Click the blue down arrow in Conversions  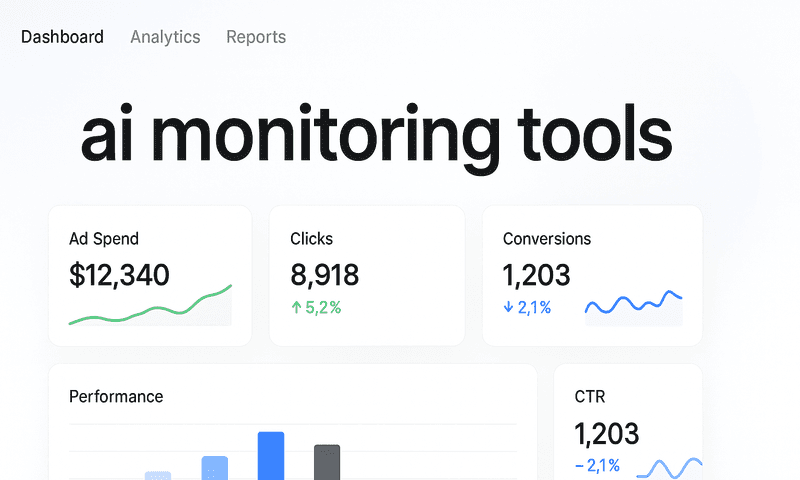click(508, 307)
